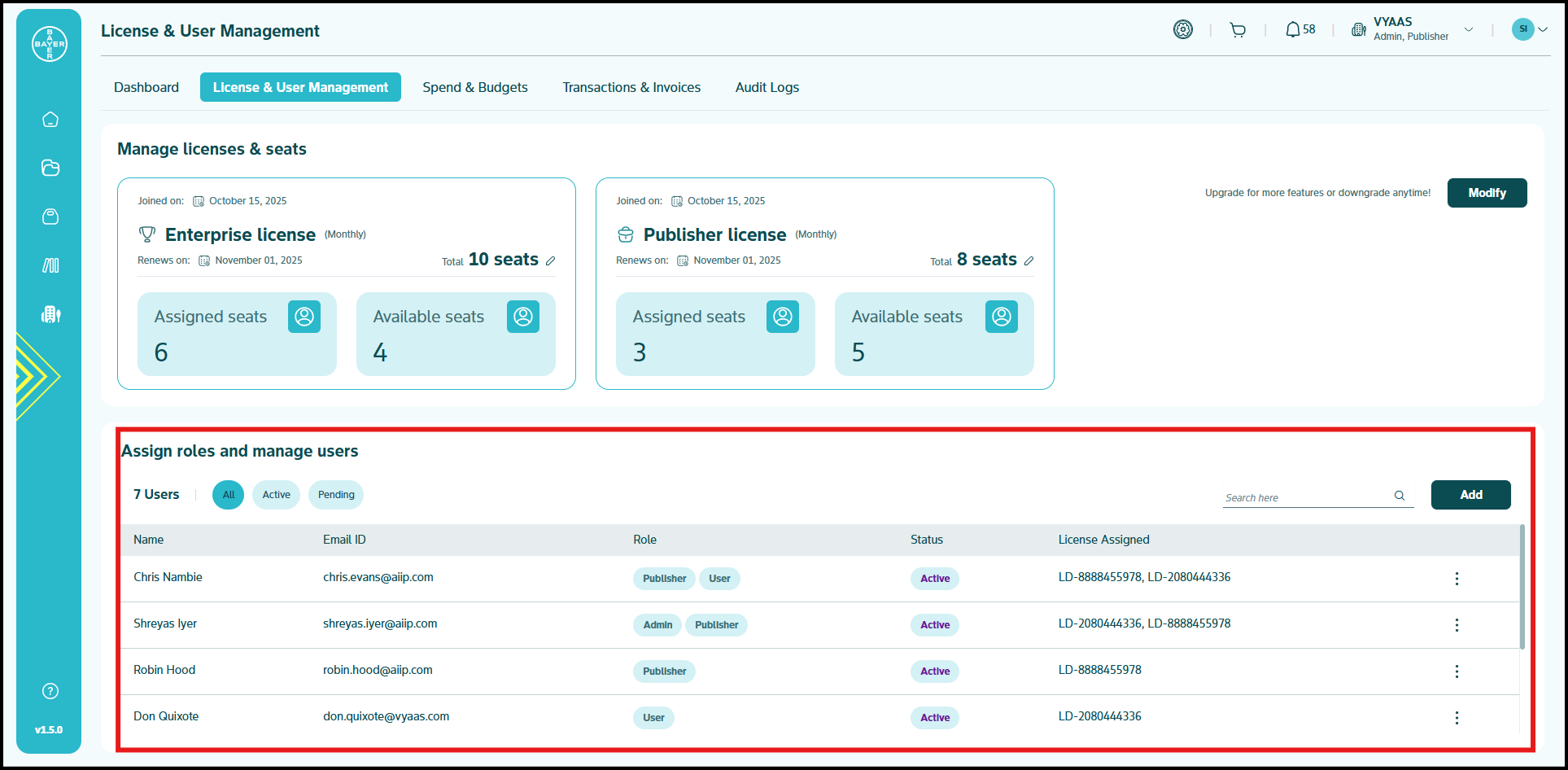Go to the Audit Logs tab
The height and width of the screenshot is (770, 1568).
coord(767,87)
